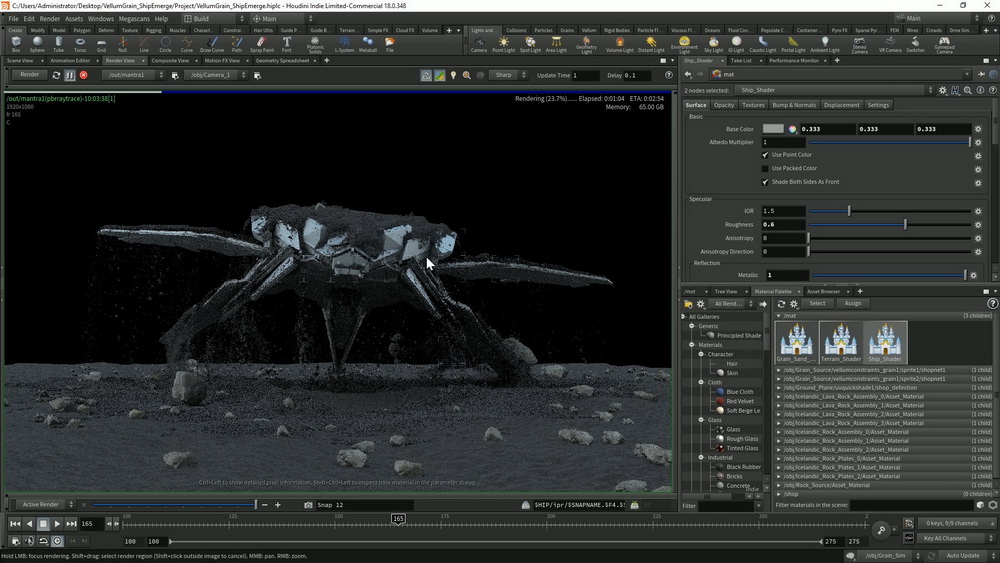Open the Active Render dropdown

click(45, 504)
